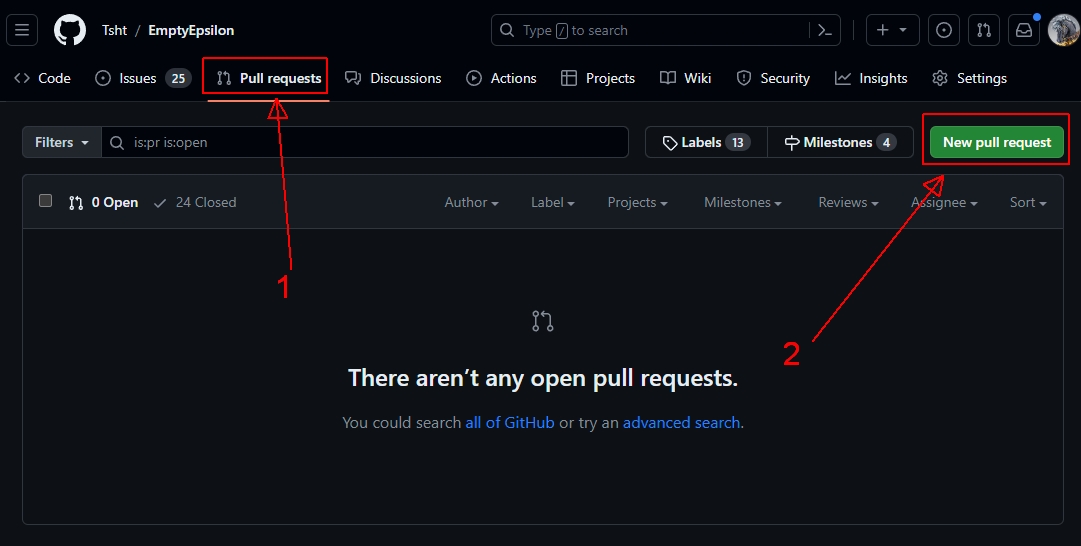Image resolution: width=1081 pixels, height=546 pixels.
Task: Show the 0 Open pull requests
Action: [x=103, y=203]
